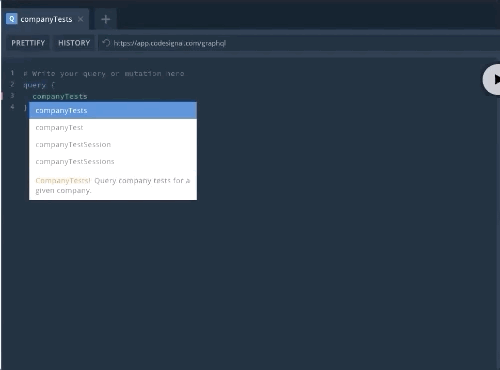Switch to the companyTests tab
Viewport: 500px width, 370px height.
pyautogui.click(x=45, y=19)
